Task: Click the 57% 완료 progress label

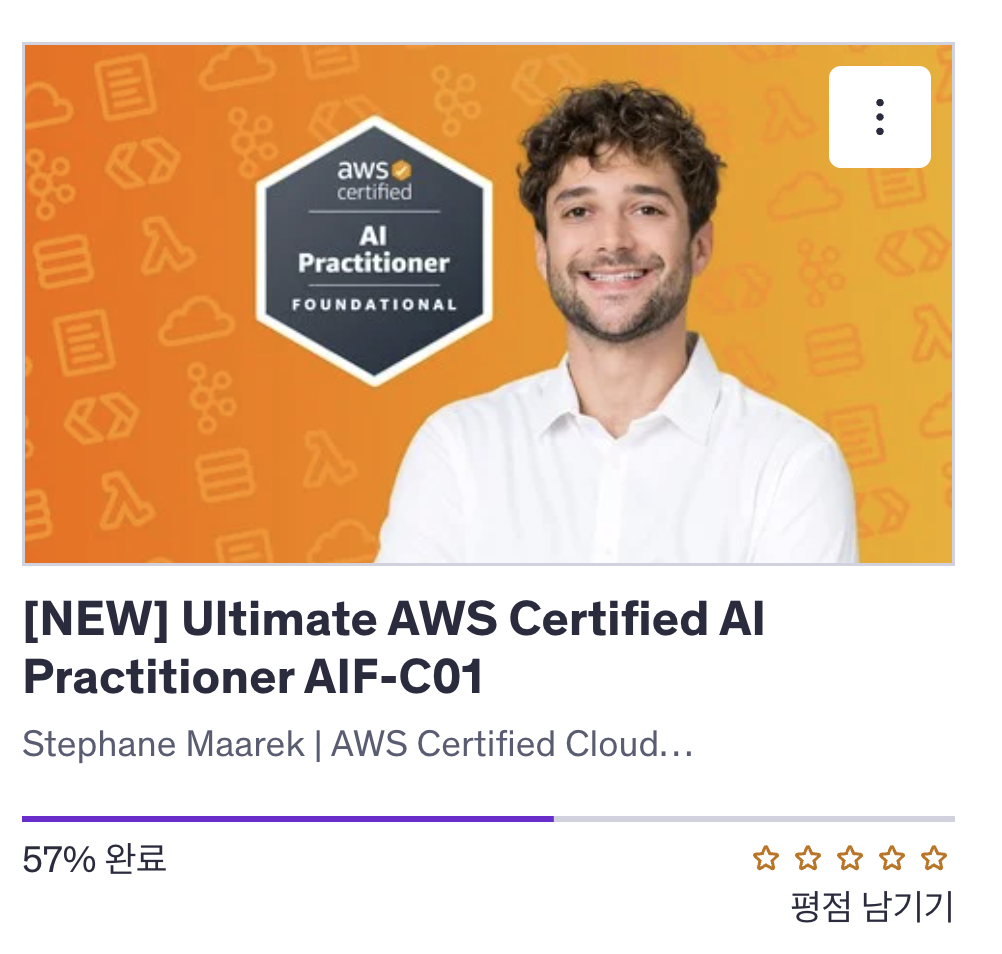Action: [x=95, y=859]
